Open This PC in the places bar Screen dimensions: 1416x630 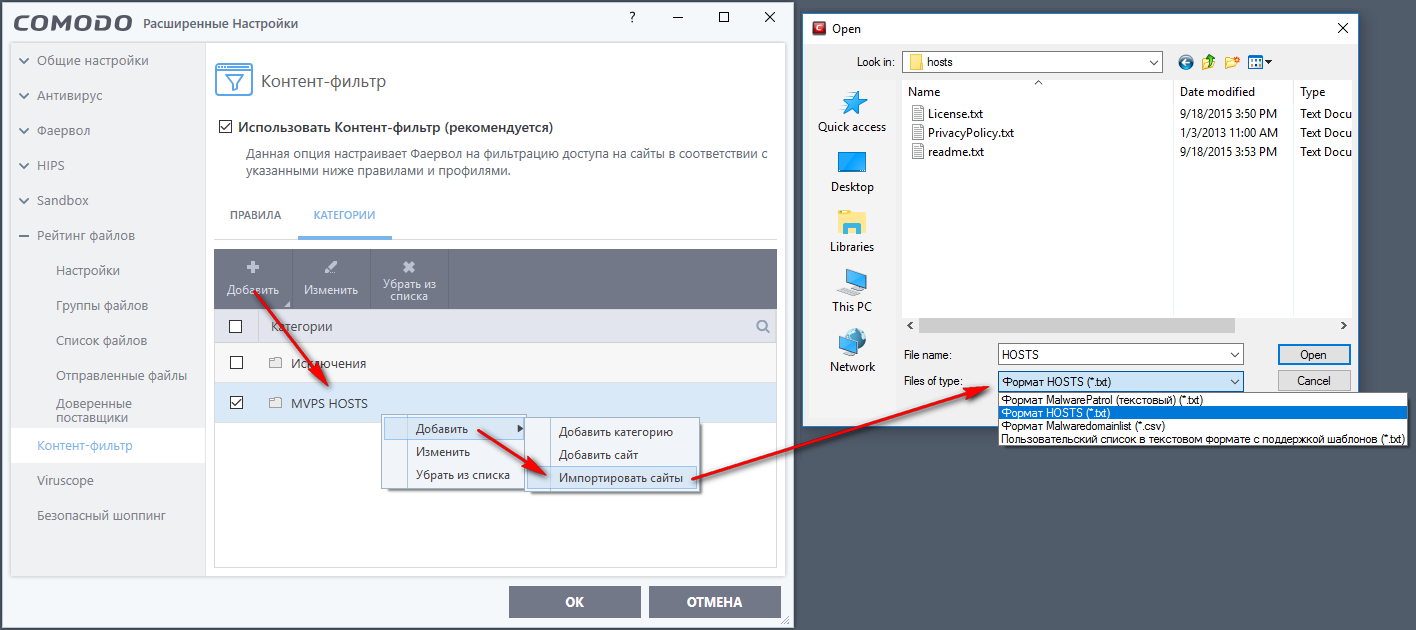pos(852,291)
